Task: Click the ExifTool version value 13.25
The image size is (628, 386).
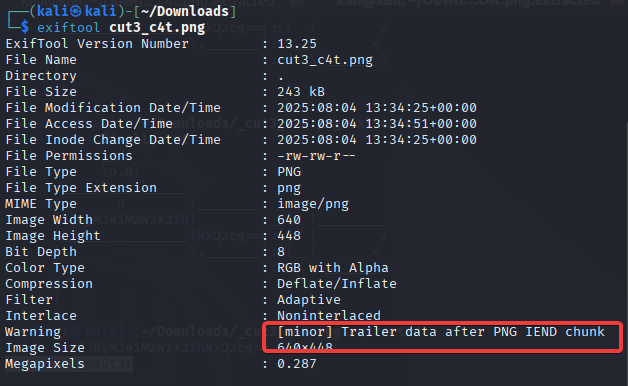Action: tap(297, 44)
